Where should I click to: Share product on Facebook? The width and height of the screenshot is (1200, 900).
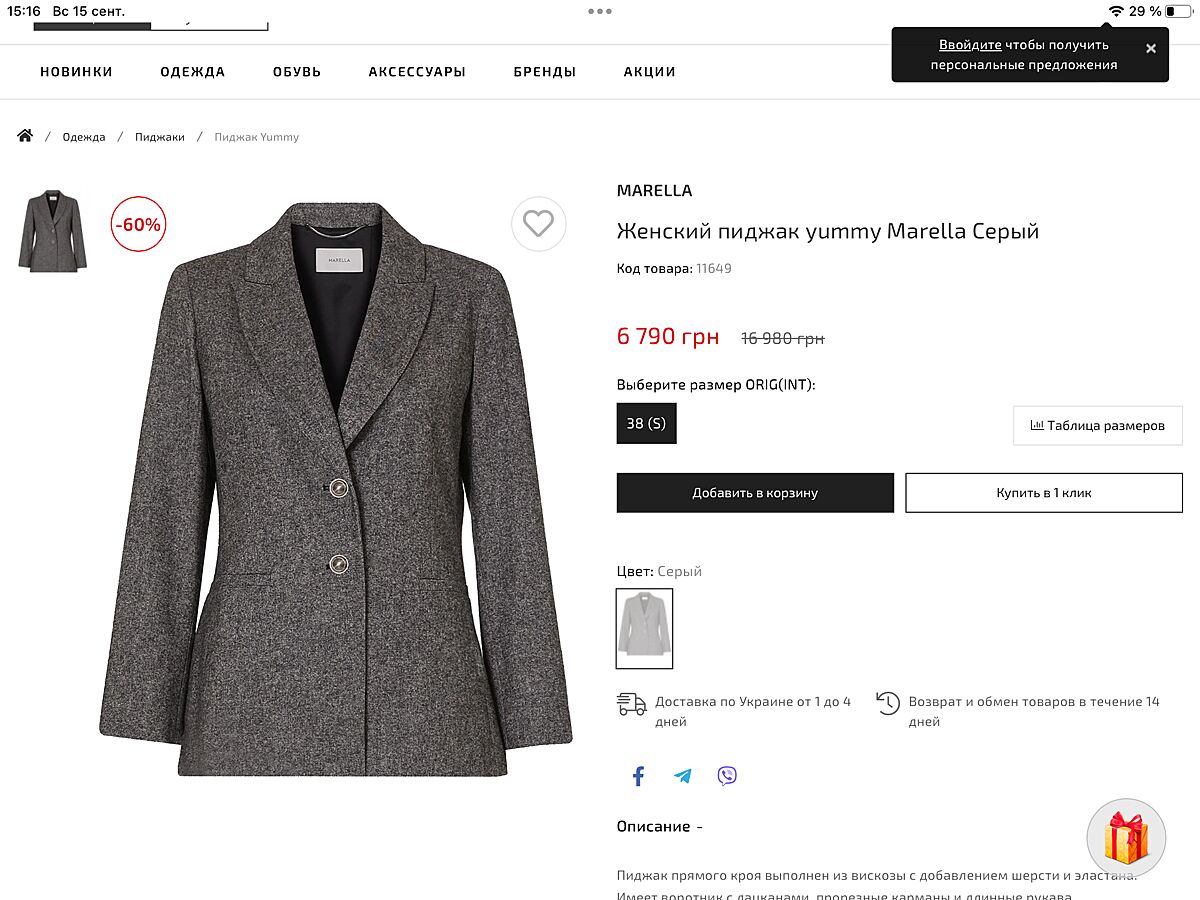point(638,776)
